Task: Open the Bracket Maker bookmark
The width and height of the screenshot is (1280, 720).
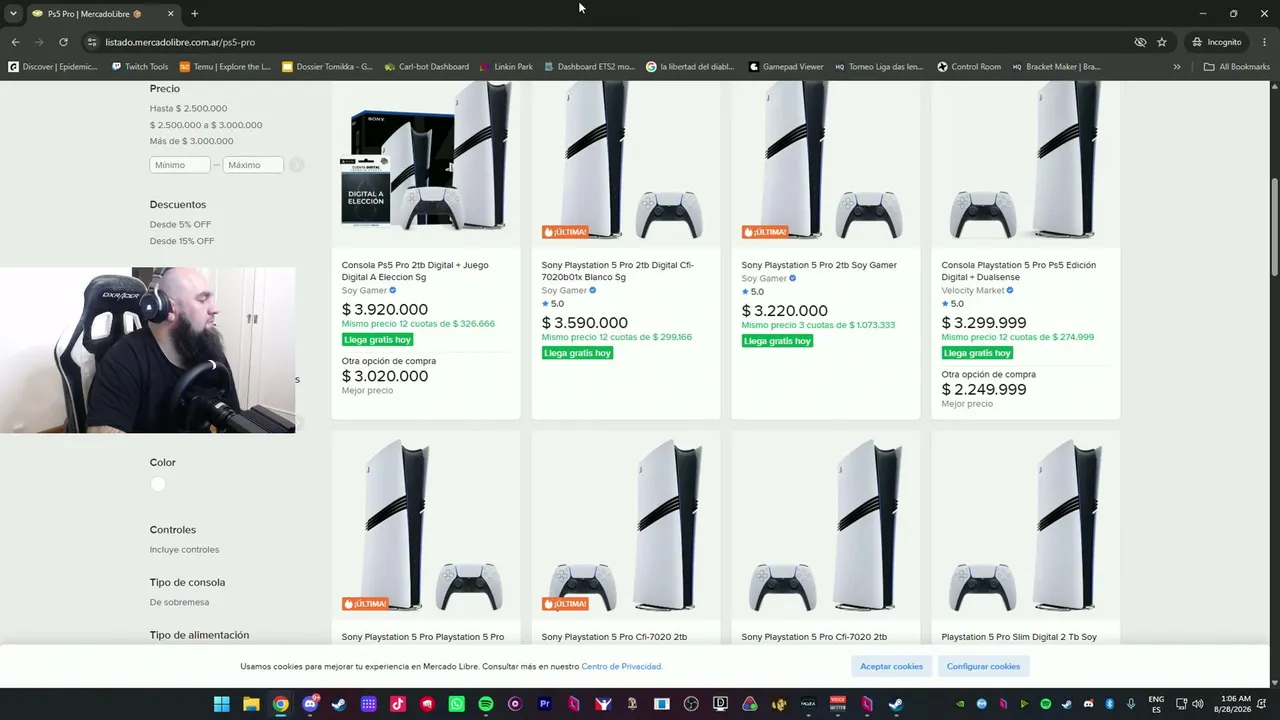Action: pyautogui.click(x=1056, y=67)
